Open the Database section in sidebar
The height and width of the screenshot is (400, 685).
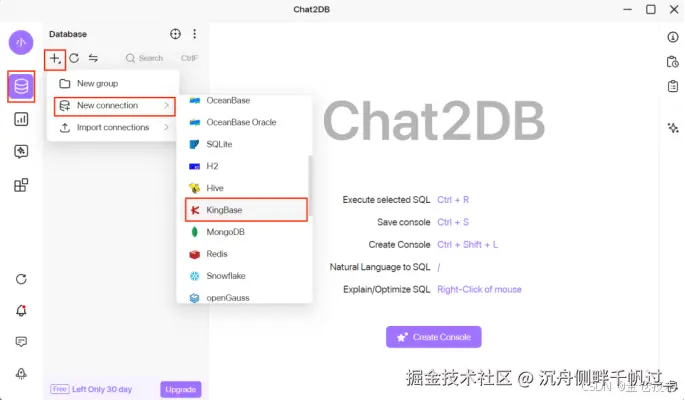21,86
